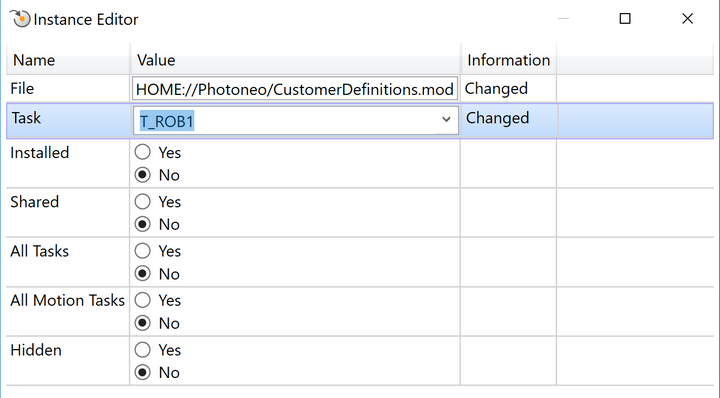Viewport: 720px width, 398px height.
Task: Click the Information column header
Action: pos(508,60)
